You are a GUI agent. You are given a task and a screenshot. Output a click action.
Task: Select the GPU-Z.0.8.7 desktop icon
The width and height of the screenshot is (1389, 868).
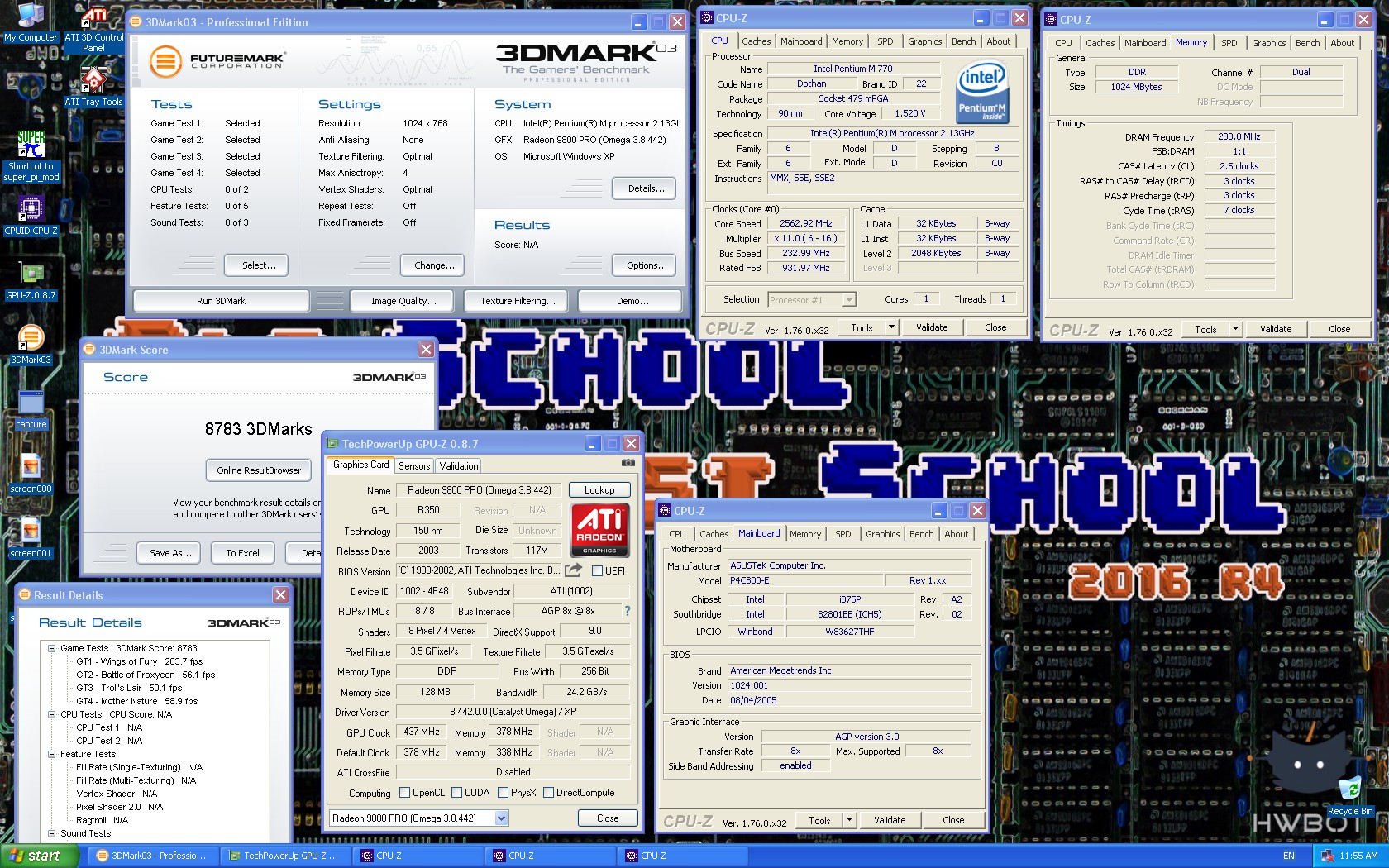click(31, 281)
